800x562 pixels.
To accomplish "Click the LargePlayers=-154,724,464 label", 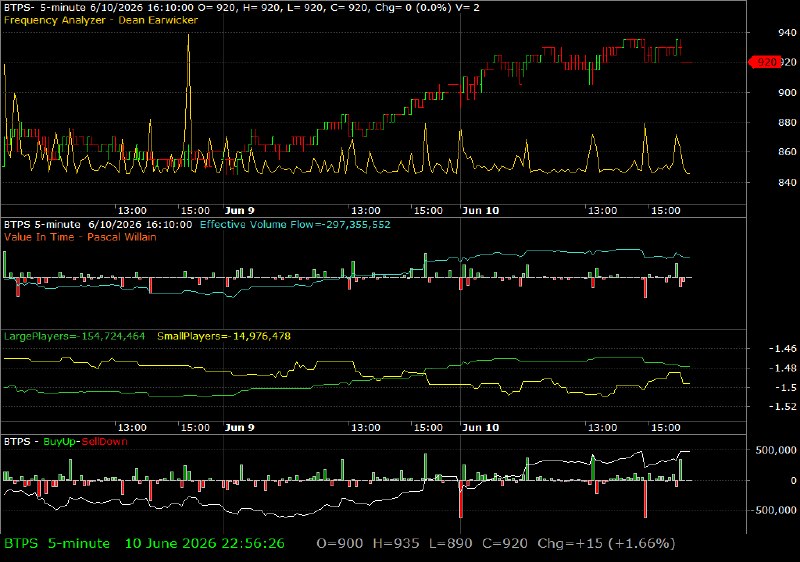I will tap(74, 336).
